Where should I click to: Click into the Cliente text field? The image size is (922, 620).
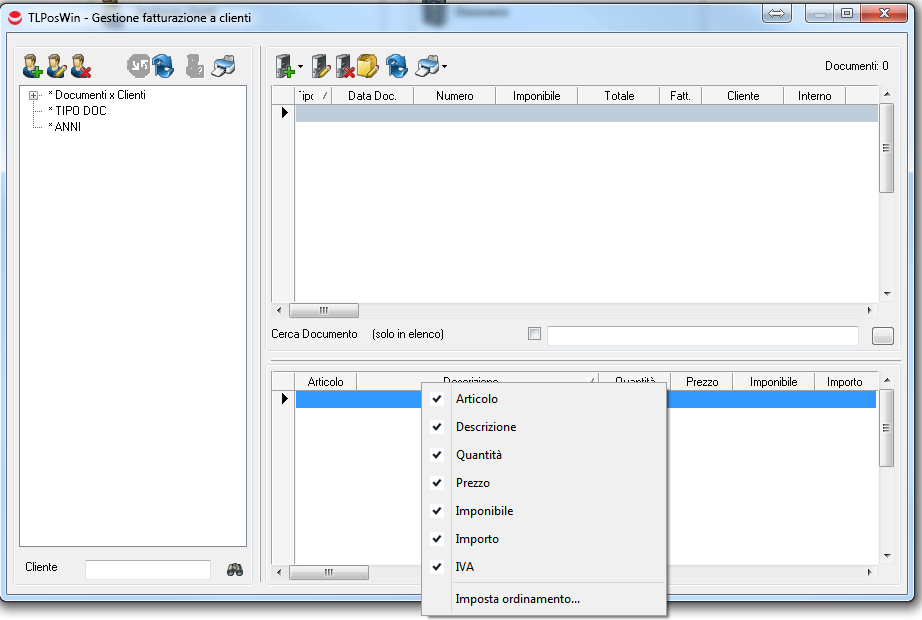pyautogui.click(x=148, y=569)
